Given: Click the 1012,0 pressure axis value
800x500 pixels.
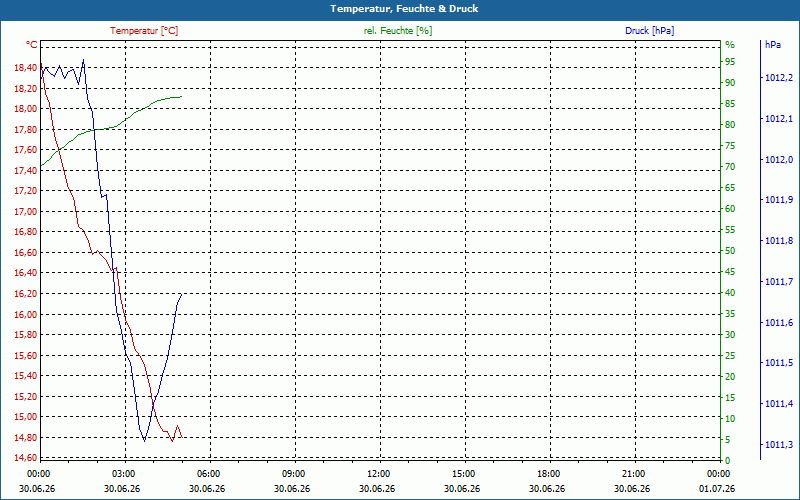Looking at the screenshot, I should tap(779, 160).
